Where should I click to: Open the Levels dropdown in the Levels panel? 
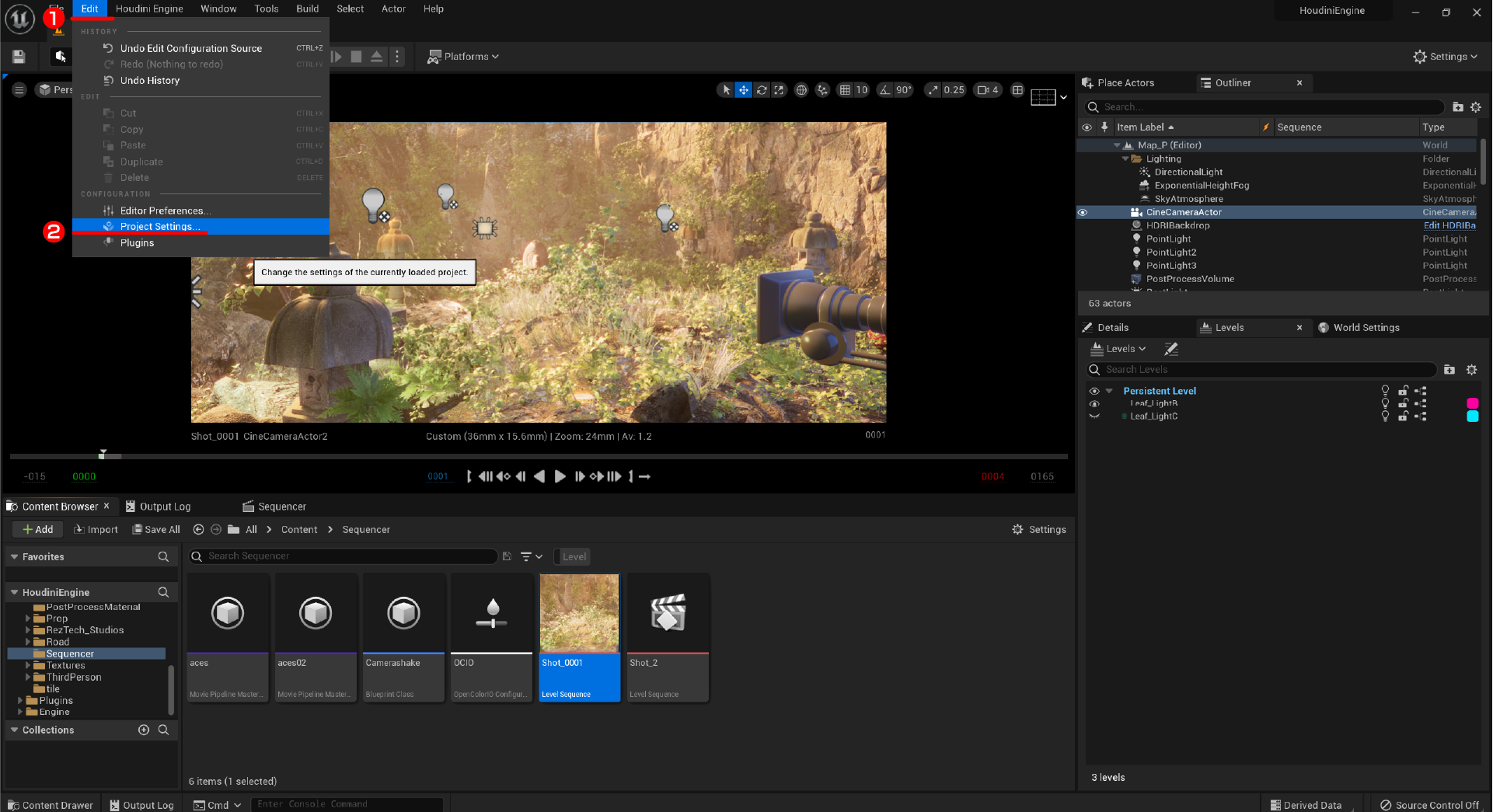1118,348
